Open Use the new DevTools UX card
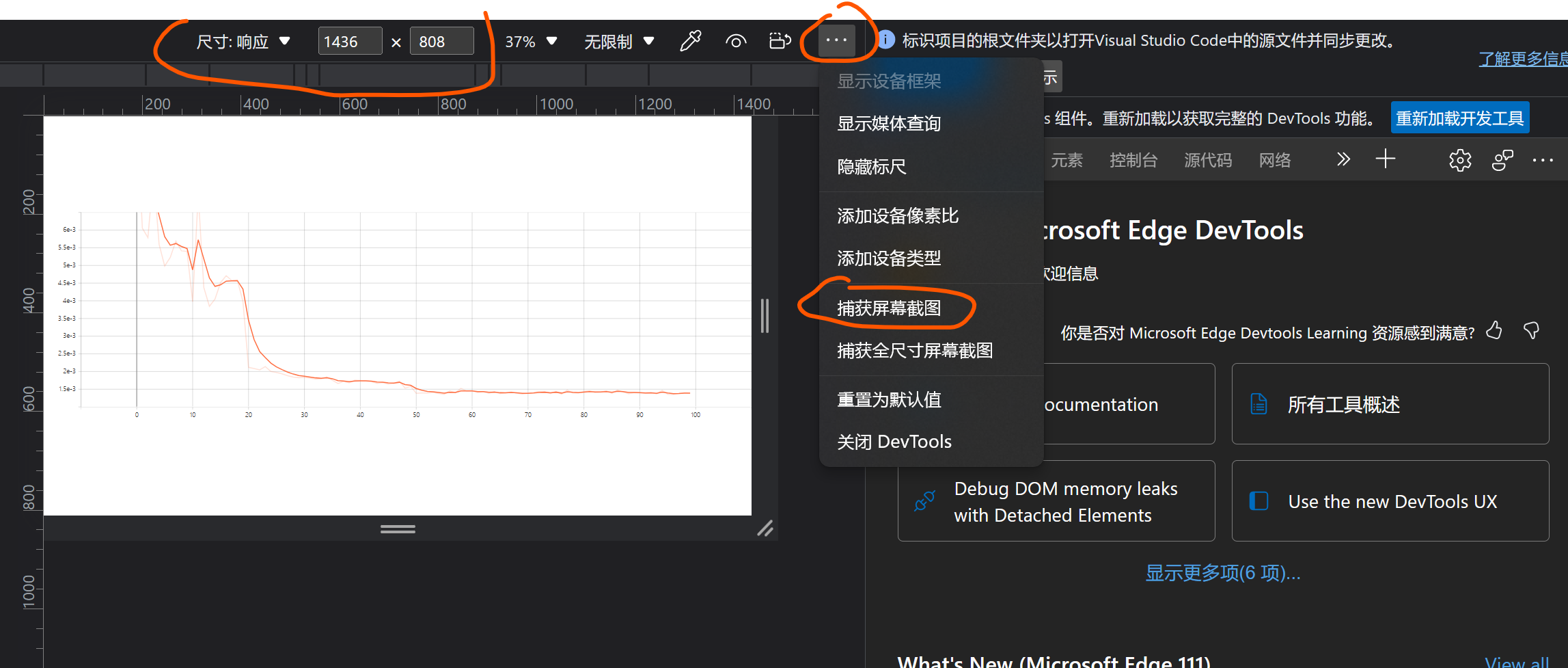The width and height of the screenshot is (1568, 668). click(x=1390, y=501)
